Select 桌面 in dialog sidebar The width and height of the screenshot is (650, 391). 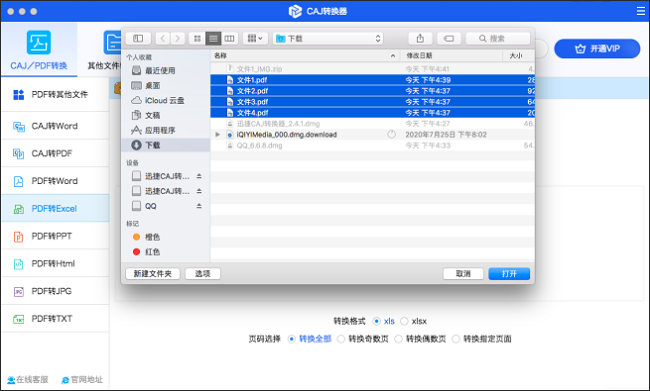pos(166,85)
